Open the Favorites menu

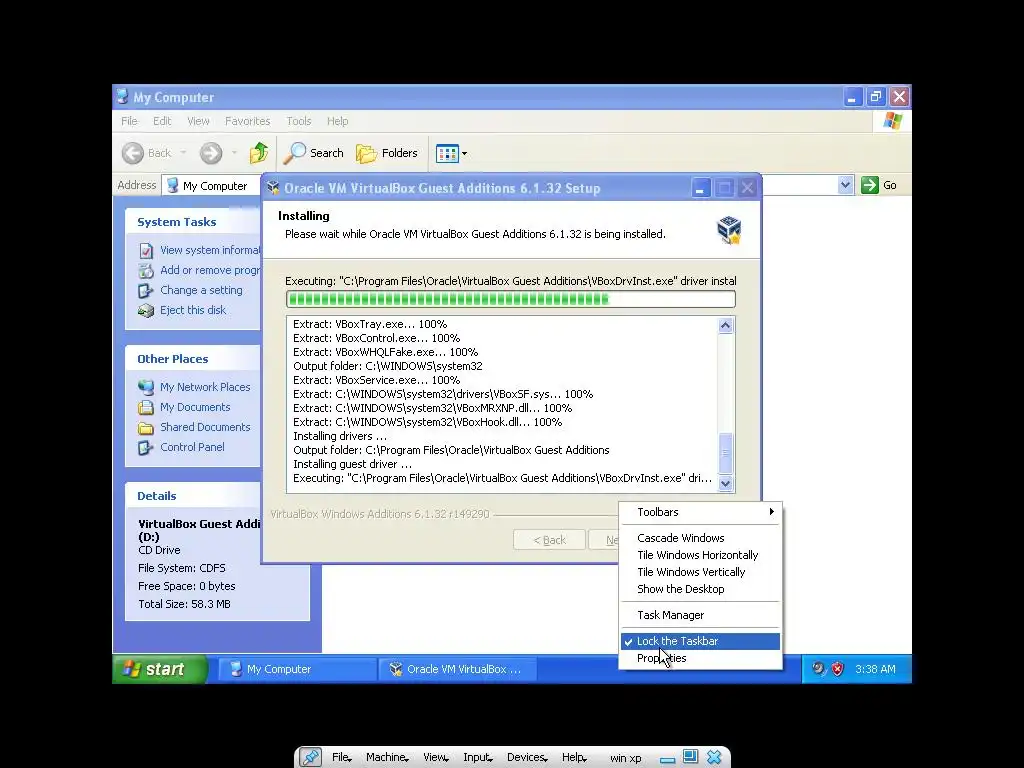(x=248, y=121)
